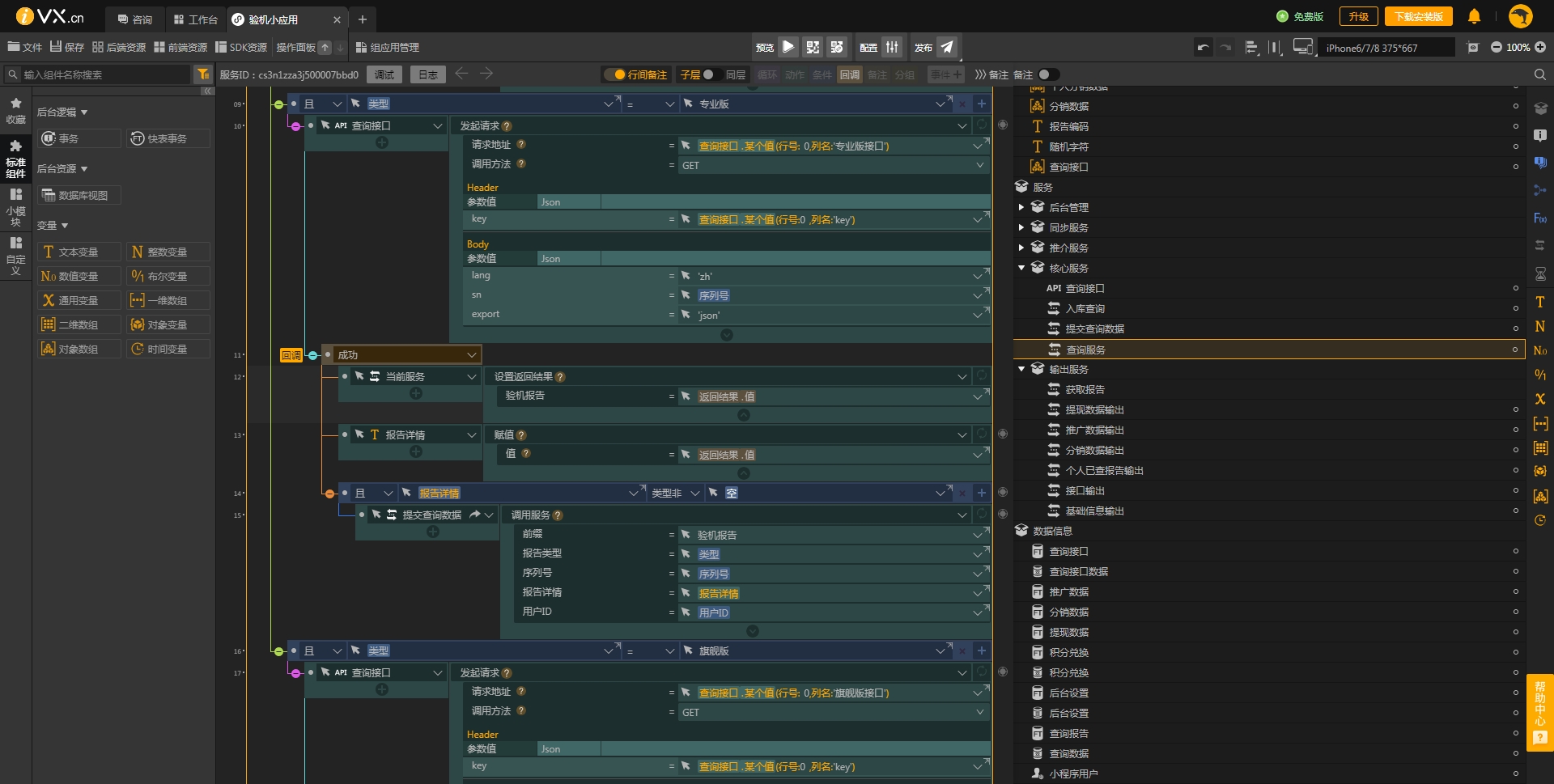Click the 调试 debug button

tap(384, 74)
